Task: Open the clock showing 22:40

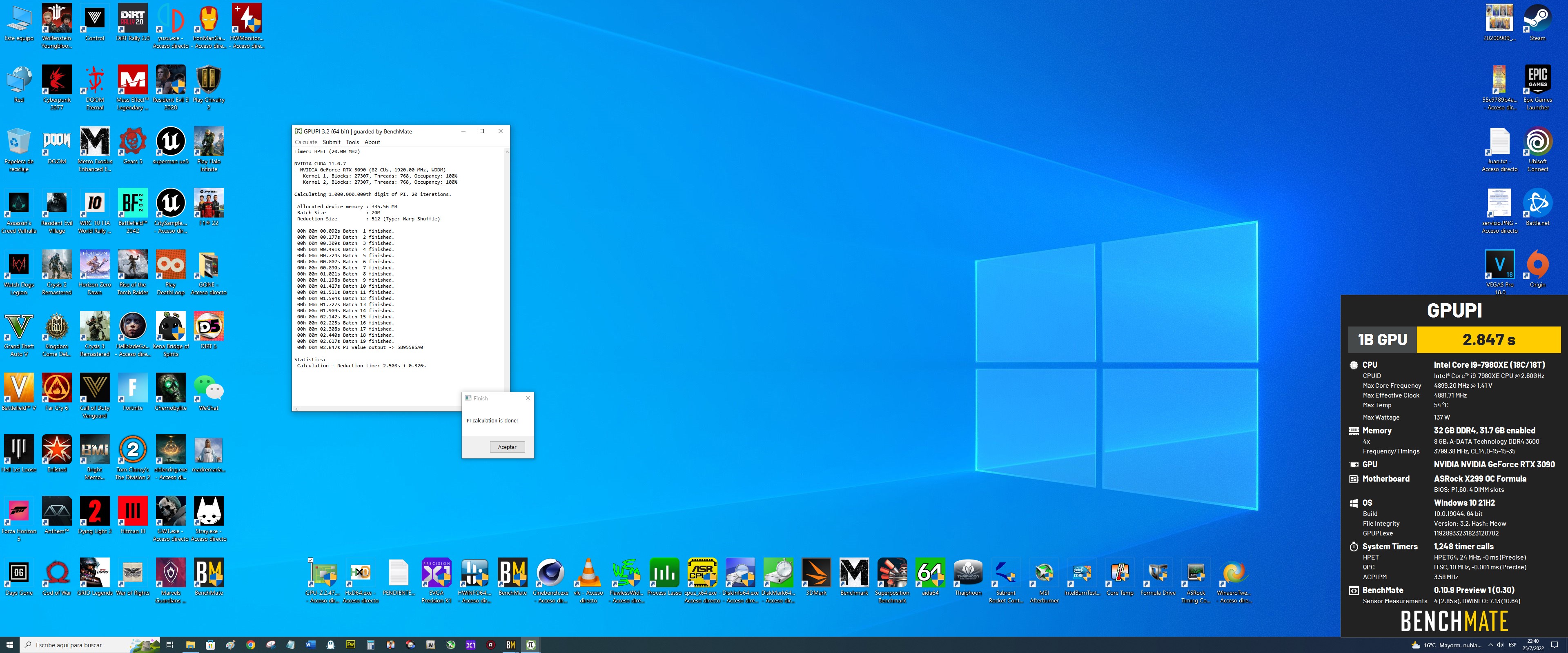Action: click(1533, 645)
